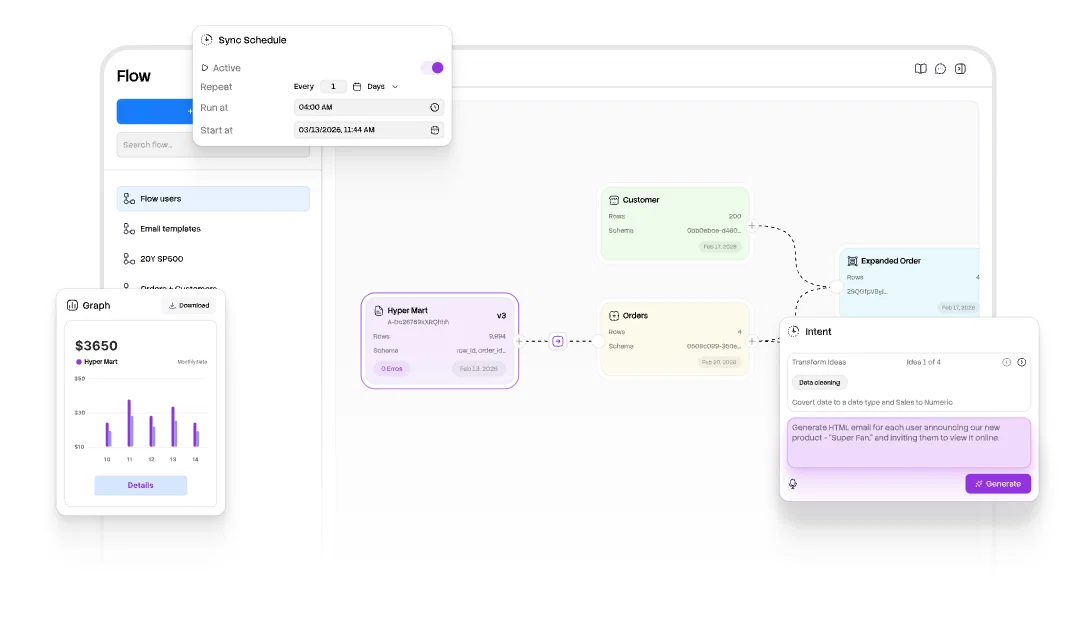1075x624 pixels.
Task: Select Flow users in the sidebar
Action: coord(213,199)
